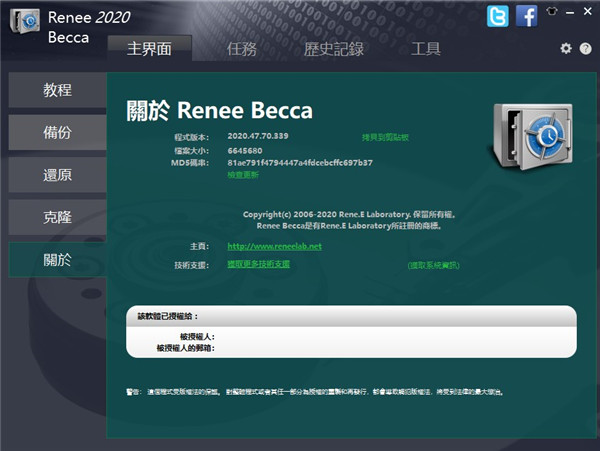Image resolution: width=600 pixels, height=451 pixels.
Task: Click the 拷貝到剪貼簿 link
Action: tap(385, 137)
